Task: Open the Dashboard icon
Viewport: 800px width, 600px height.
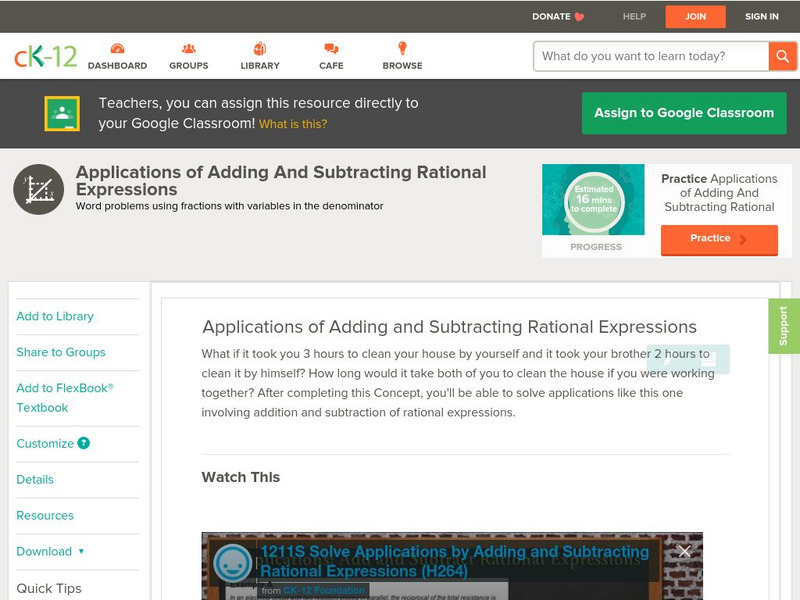Action: pyautogui.click(x=117, y=49)
